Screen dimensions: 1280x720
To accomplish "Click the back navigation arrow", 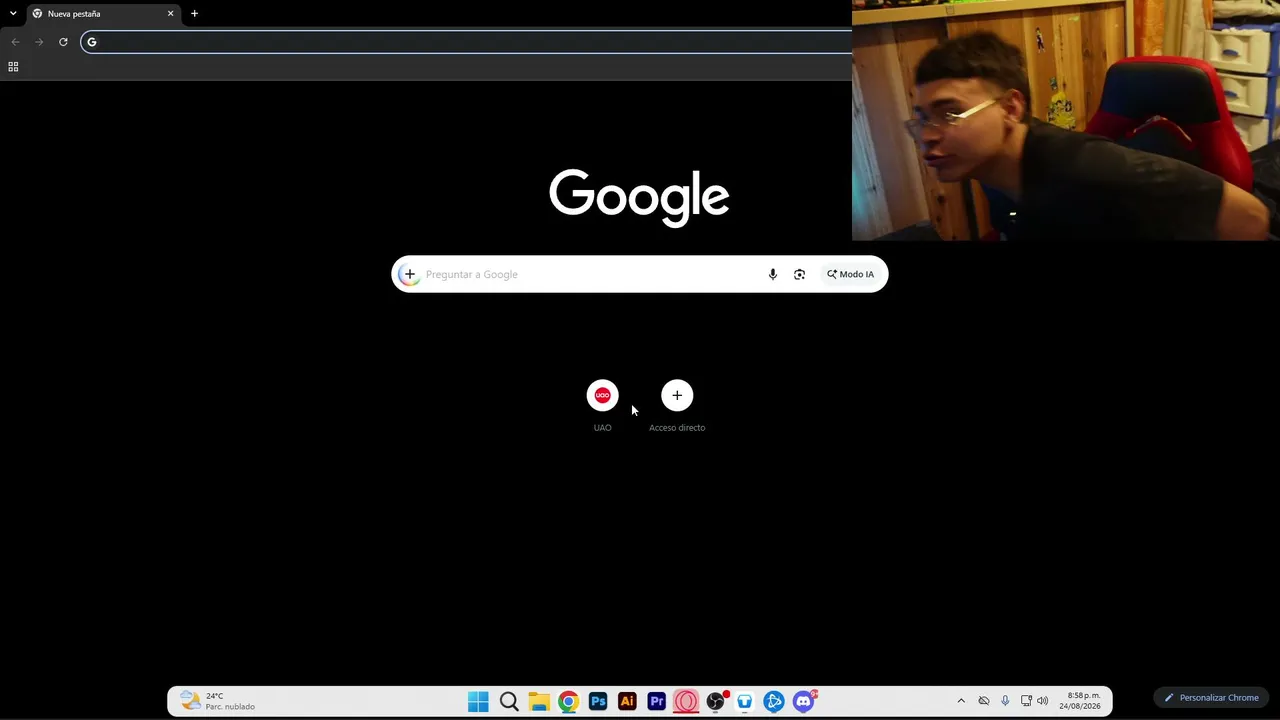I will pos(15,42).
